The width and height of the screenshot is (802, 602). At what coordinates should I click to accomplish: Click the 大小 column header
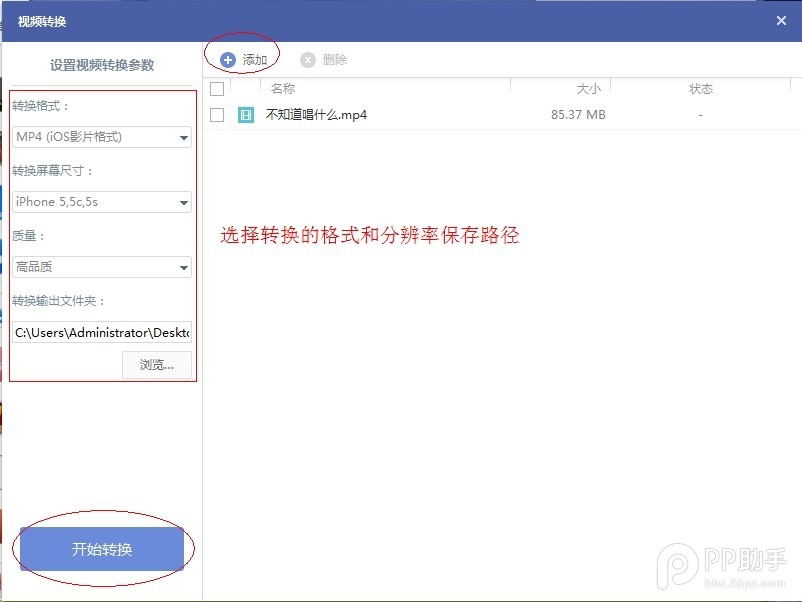coord(590,88)
